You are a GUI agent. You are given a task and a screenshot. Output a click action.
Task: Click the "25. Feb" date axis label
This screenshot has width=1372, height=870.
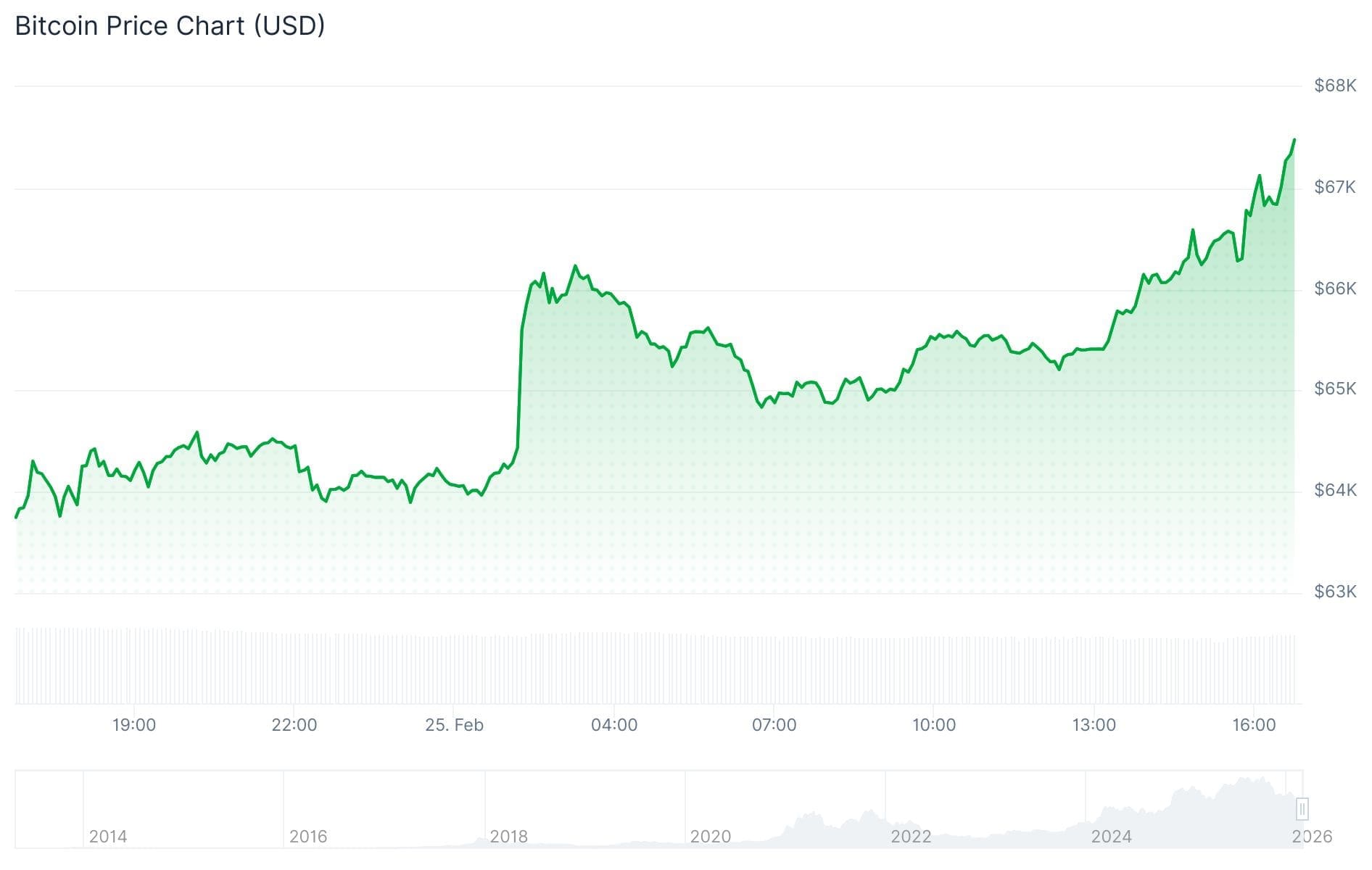(x=454, y=725)
